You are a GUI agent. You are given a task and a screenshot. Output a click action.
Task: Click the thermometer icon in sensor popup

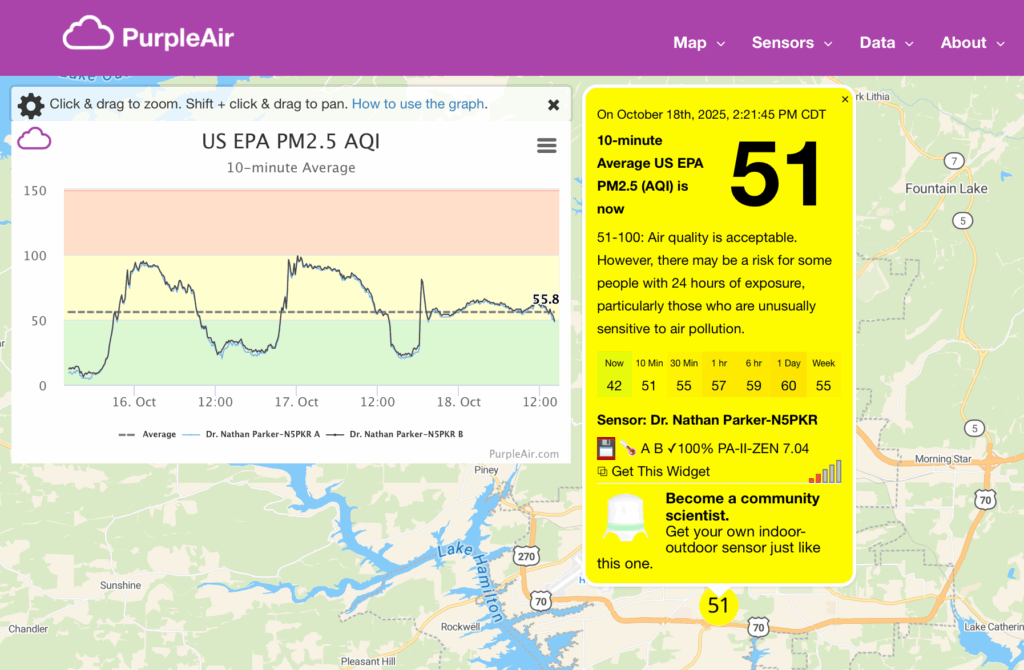tap(626, 448)
